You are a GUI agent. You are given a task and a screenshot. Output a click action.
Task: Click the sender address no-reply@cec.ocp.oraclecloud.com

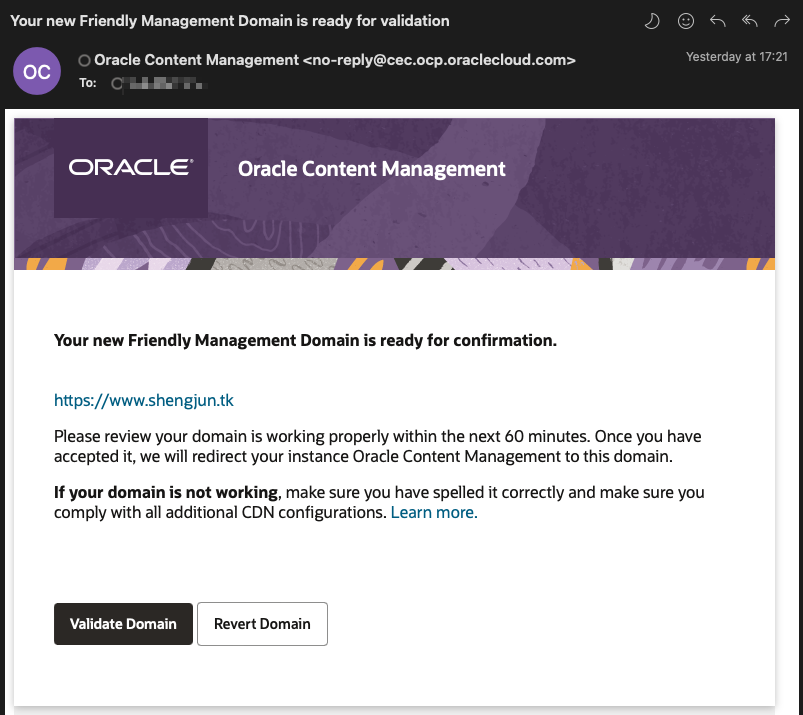coord(439,60)
